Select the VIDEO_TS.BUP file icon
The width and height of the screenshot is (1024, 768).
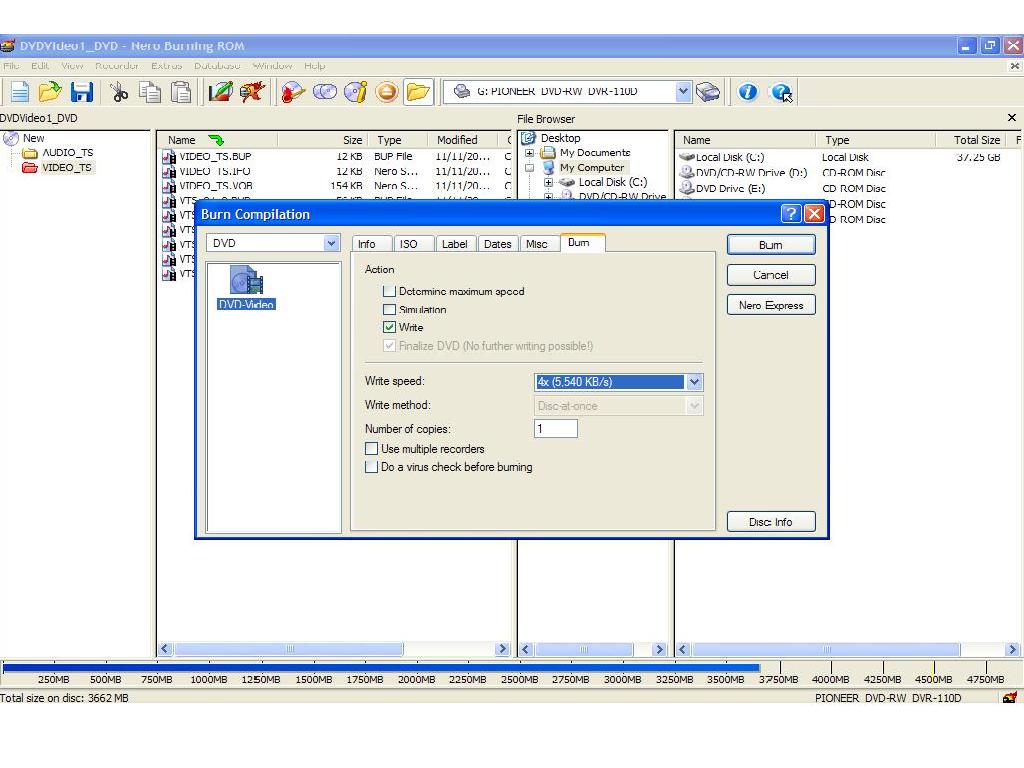pos(169,157)
